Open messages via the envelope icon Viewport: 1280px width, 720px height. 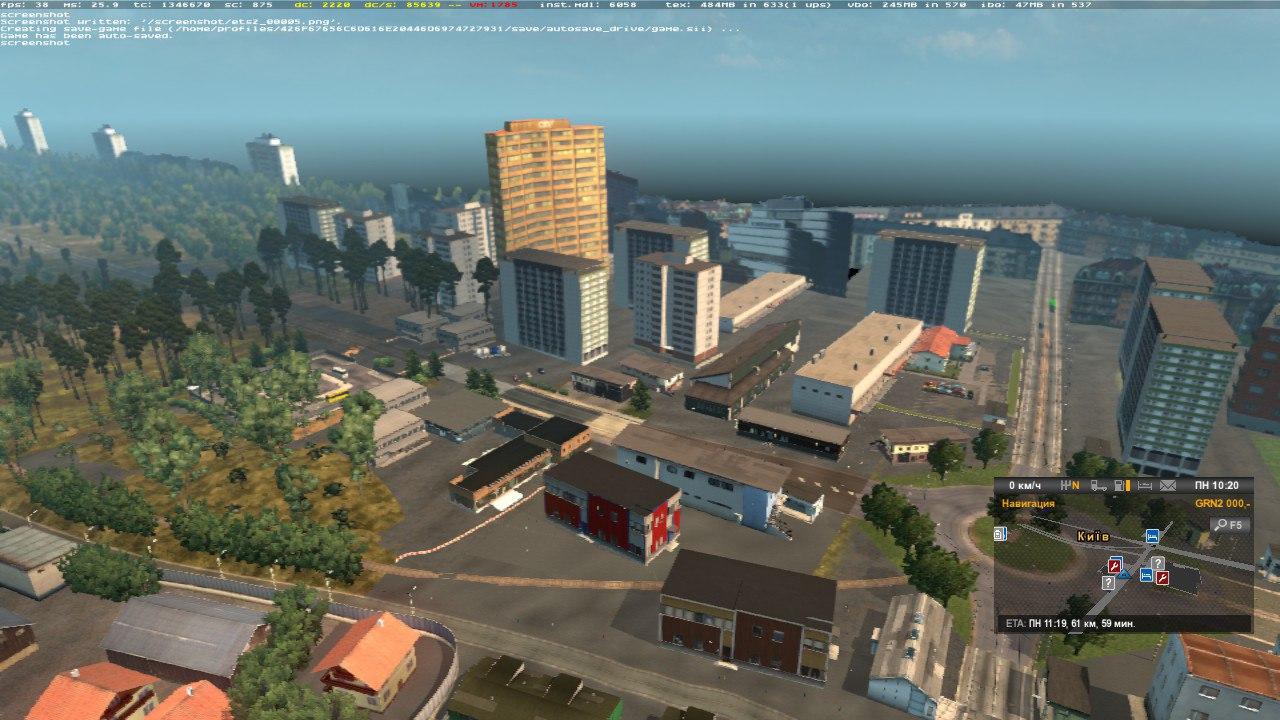1168,486
